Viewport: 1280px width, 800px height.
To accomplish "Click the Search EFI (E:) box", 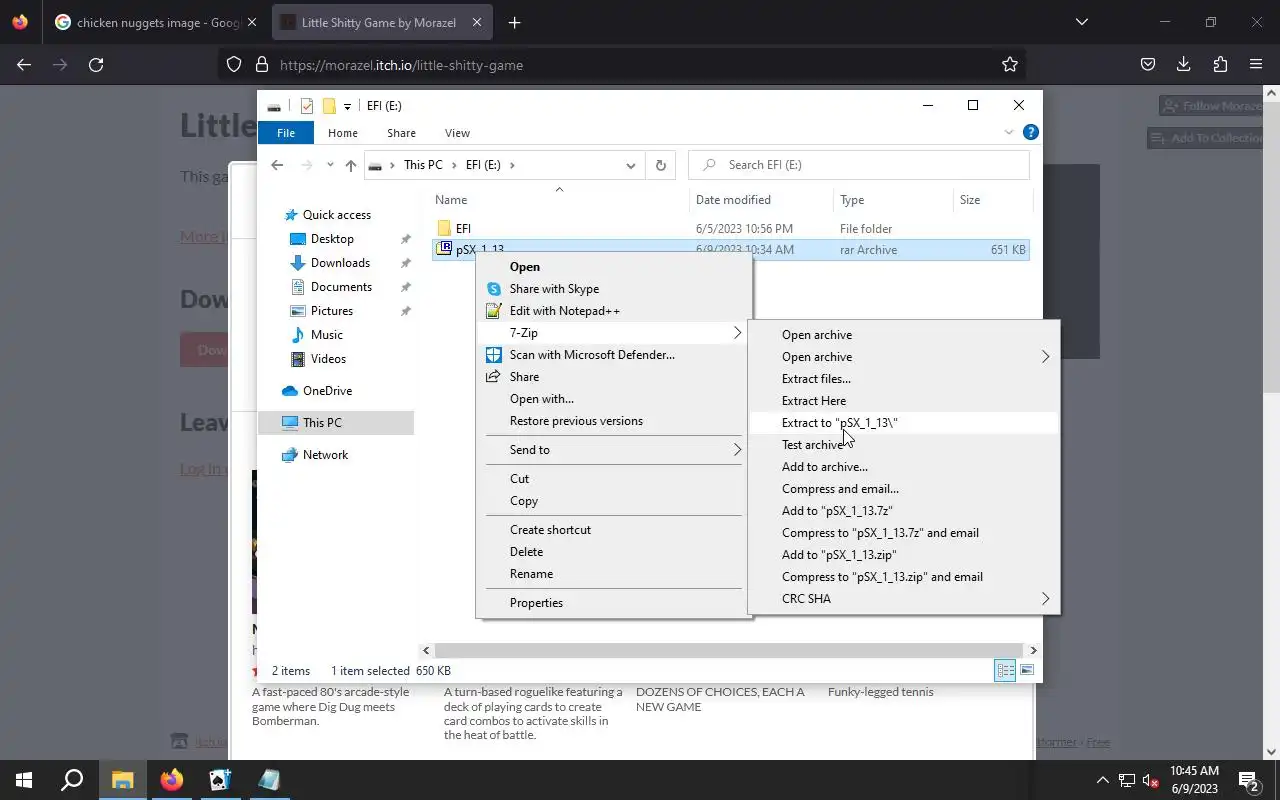I will point(859,165).
